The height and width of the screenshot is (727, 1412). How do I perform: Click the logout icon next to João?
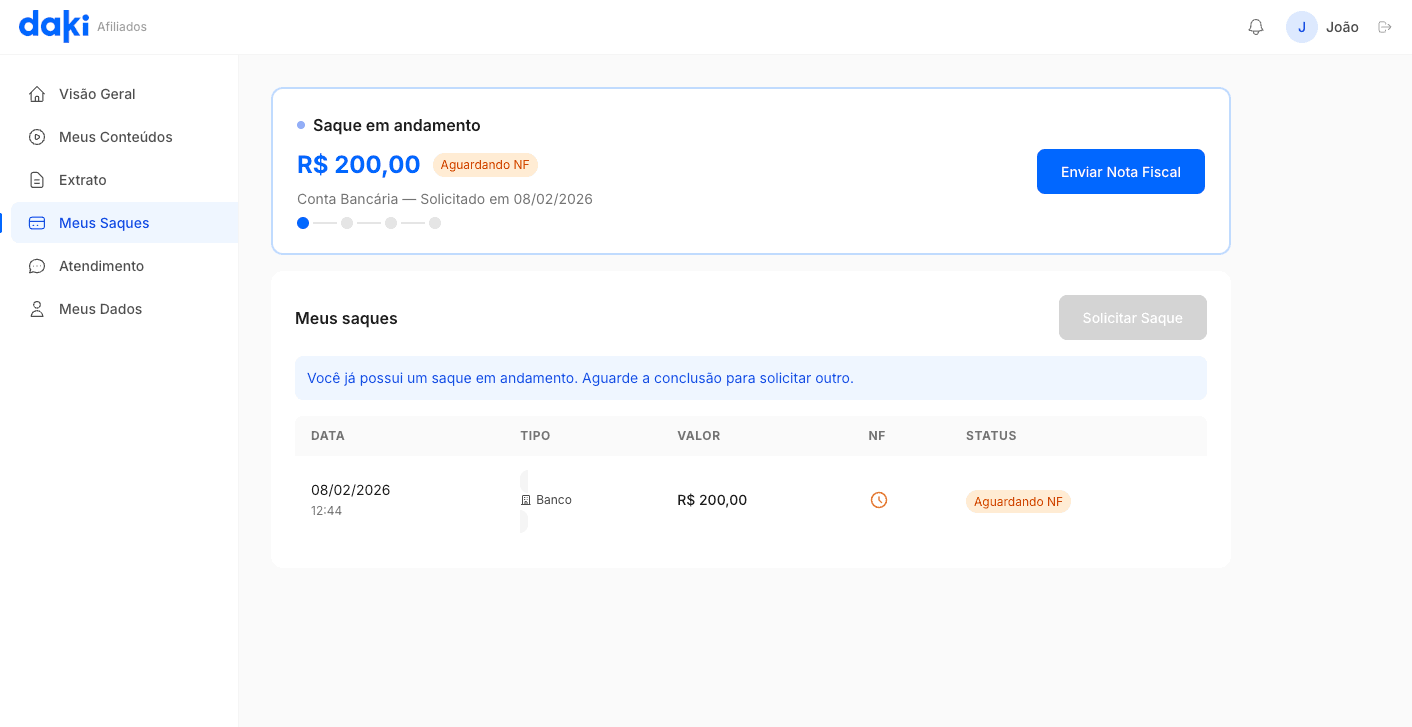tap(1385, 27)
